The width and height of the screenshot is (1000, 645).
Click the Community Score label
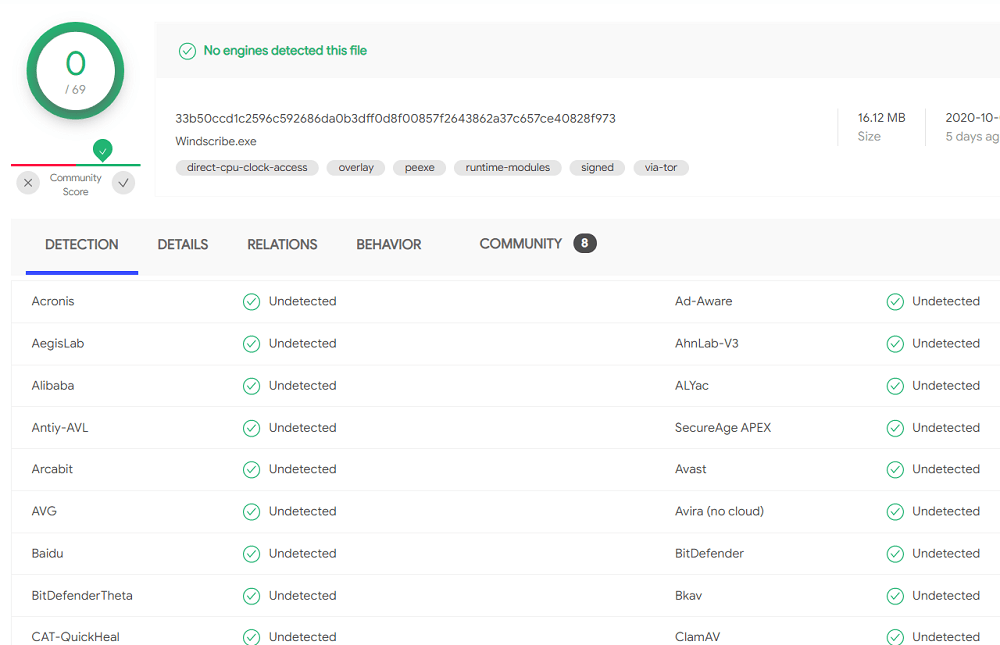point(75,184)
